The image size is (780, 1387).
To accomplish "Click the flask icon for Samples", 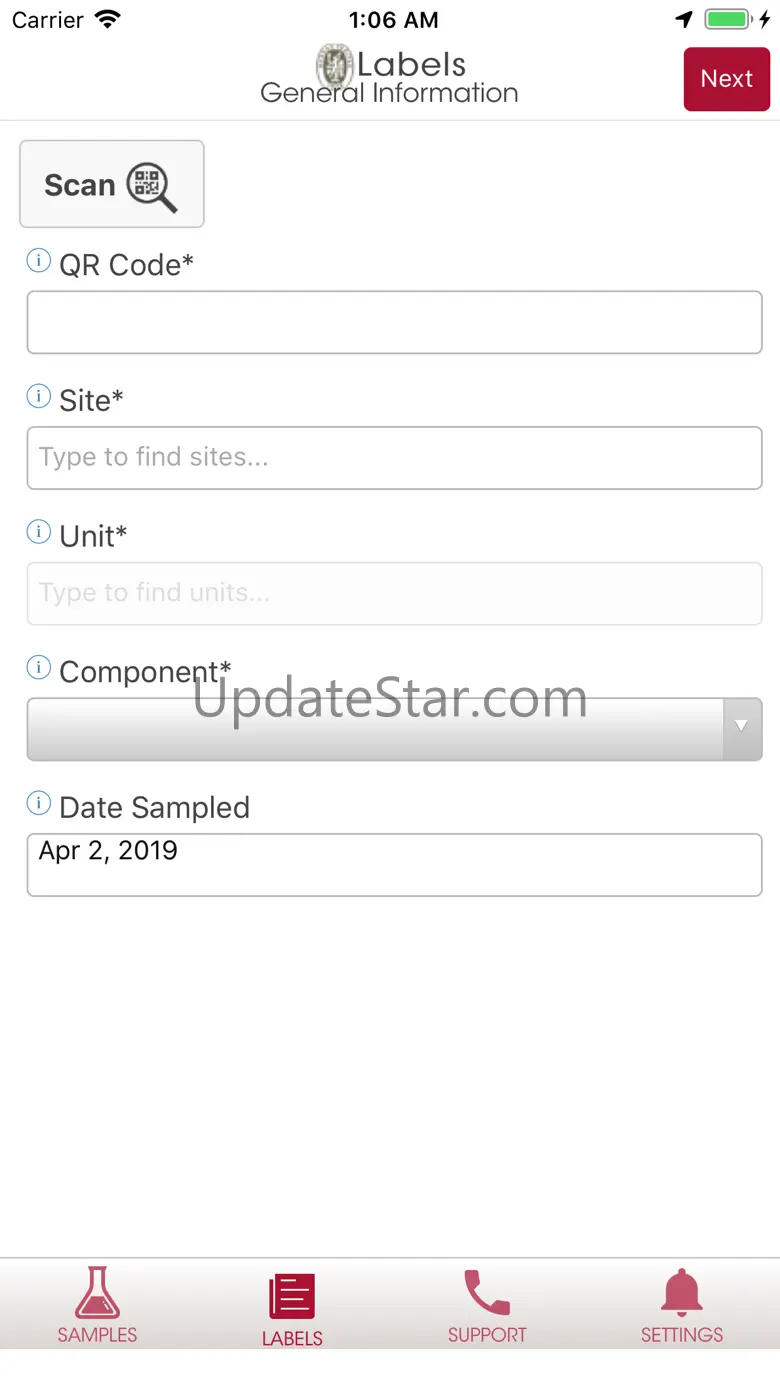I will tap(97, 1292).
